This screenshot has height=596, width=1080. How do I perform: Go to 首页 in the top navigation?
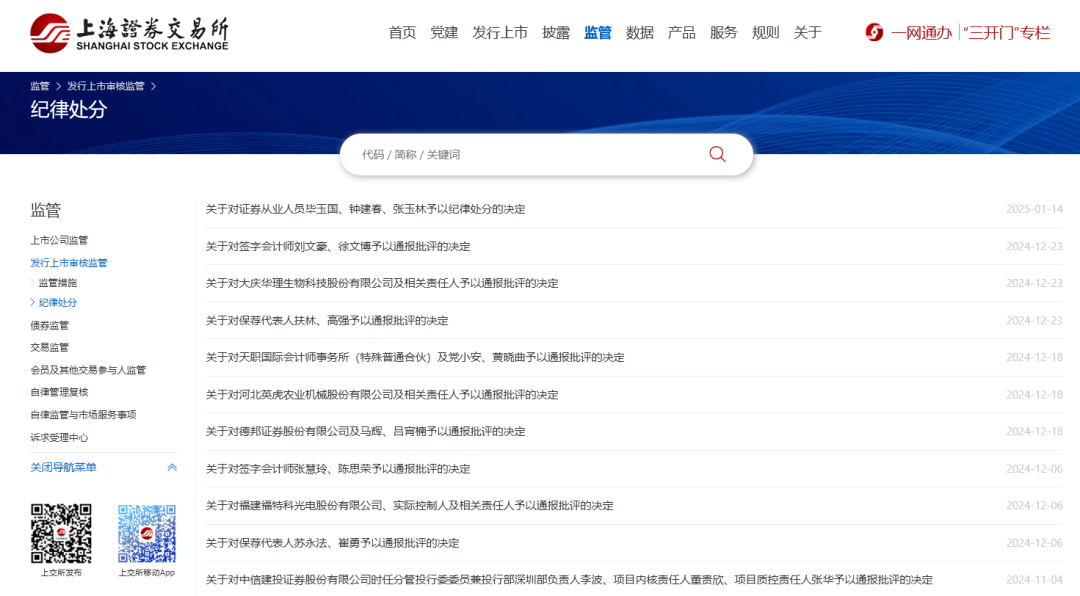pyautogui.click(x=402, y=32)
